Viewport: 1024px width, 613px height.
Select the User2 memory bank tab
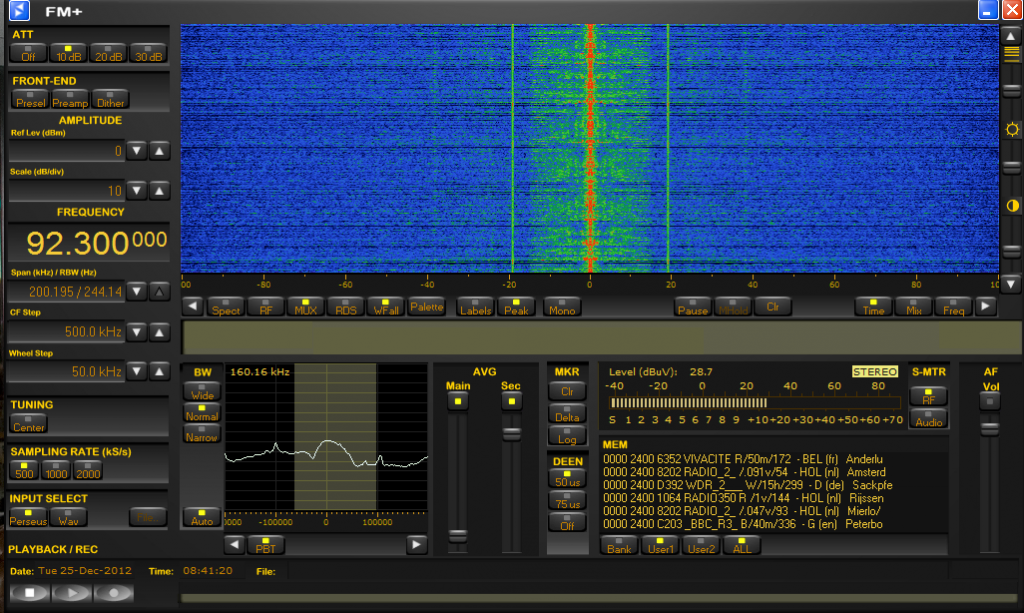tap(700, 545)
